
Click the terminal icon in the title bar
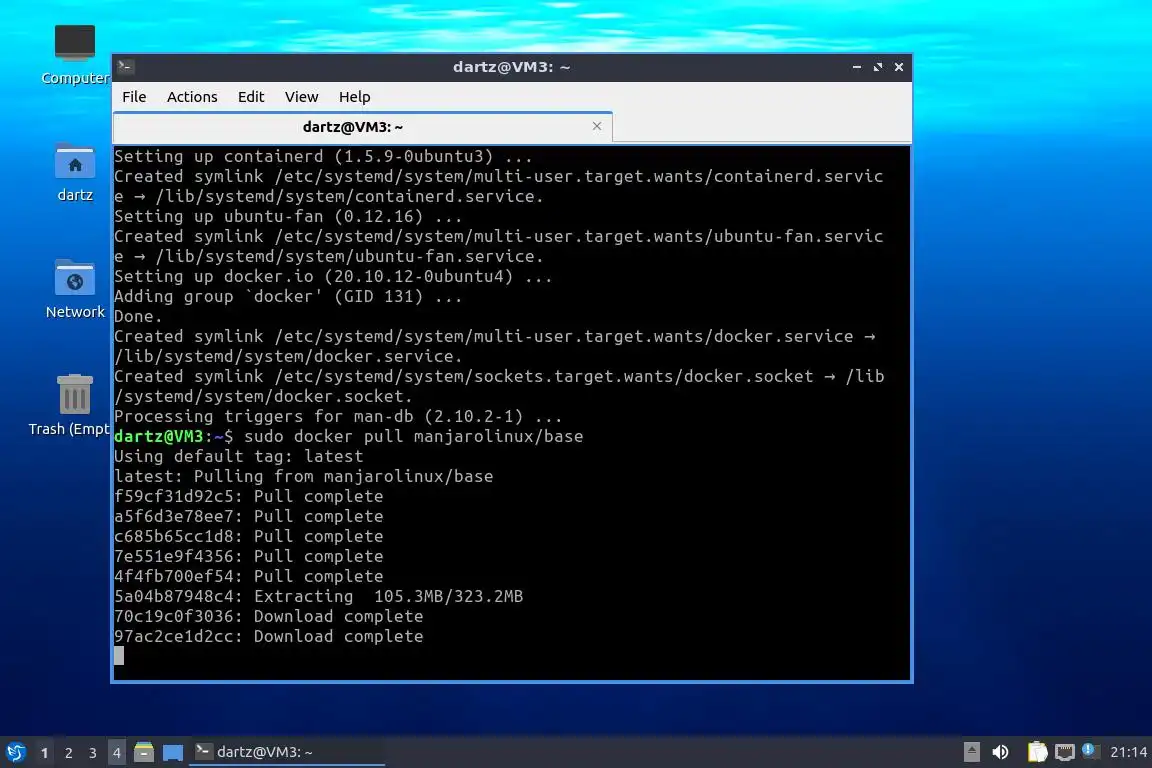(125, 66)
